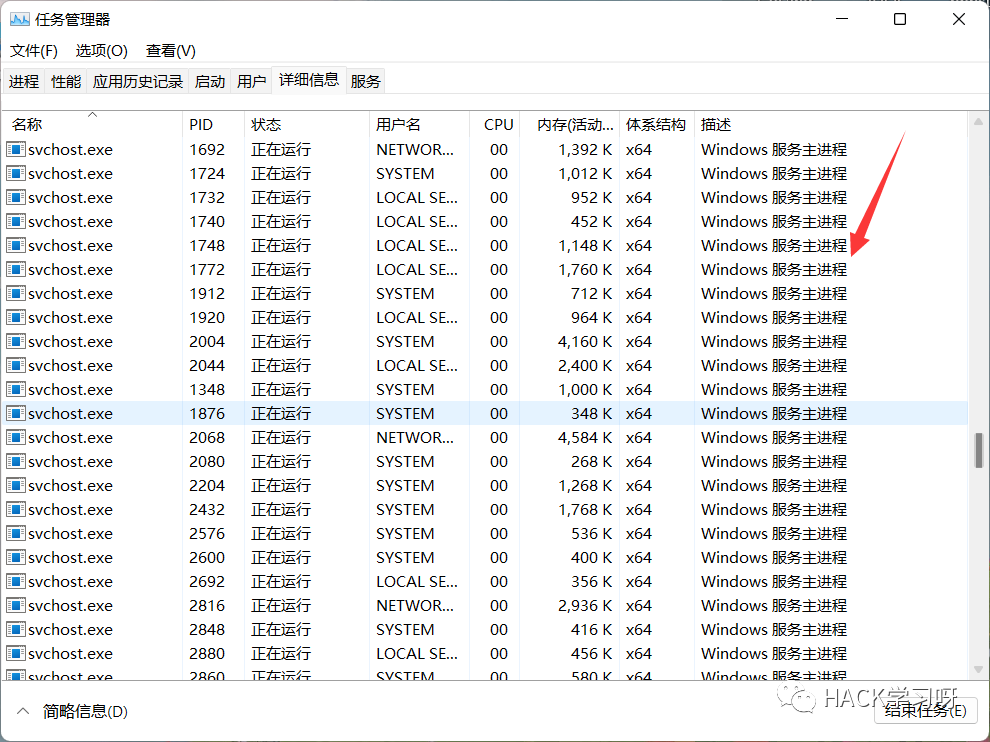990x742 pixels.
Task: Close the Task Manager window
Action: tap(958, 20)
